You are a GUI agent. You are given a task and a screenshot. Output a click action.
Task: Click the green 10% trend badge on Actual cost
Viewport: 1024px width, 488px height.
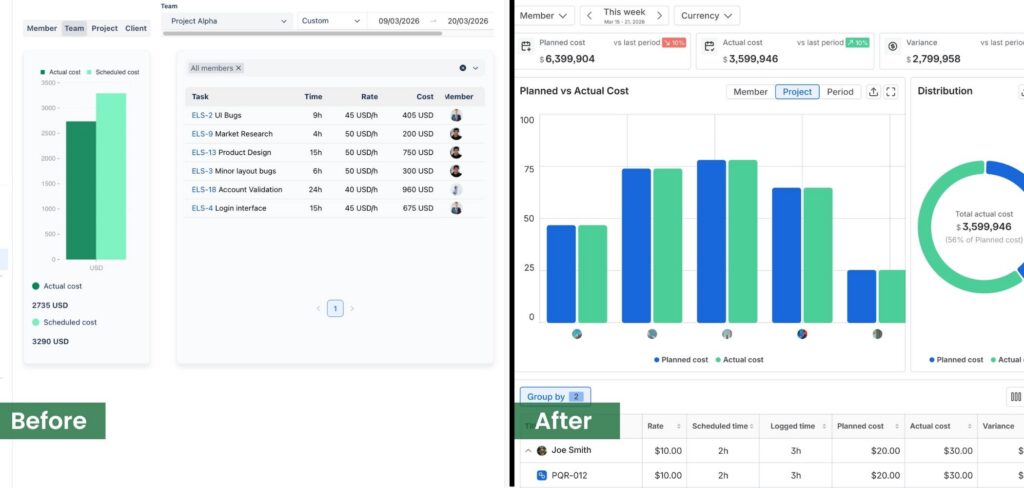pos(857,42)
